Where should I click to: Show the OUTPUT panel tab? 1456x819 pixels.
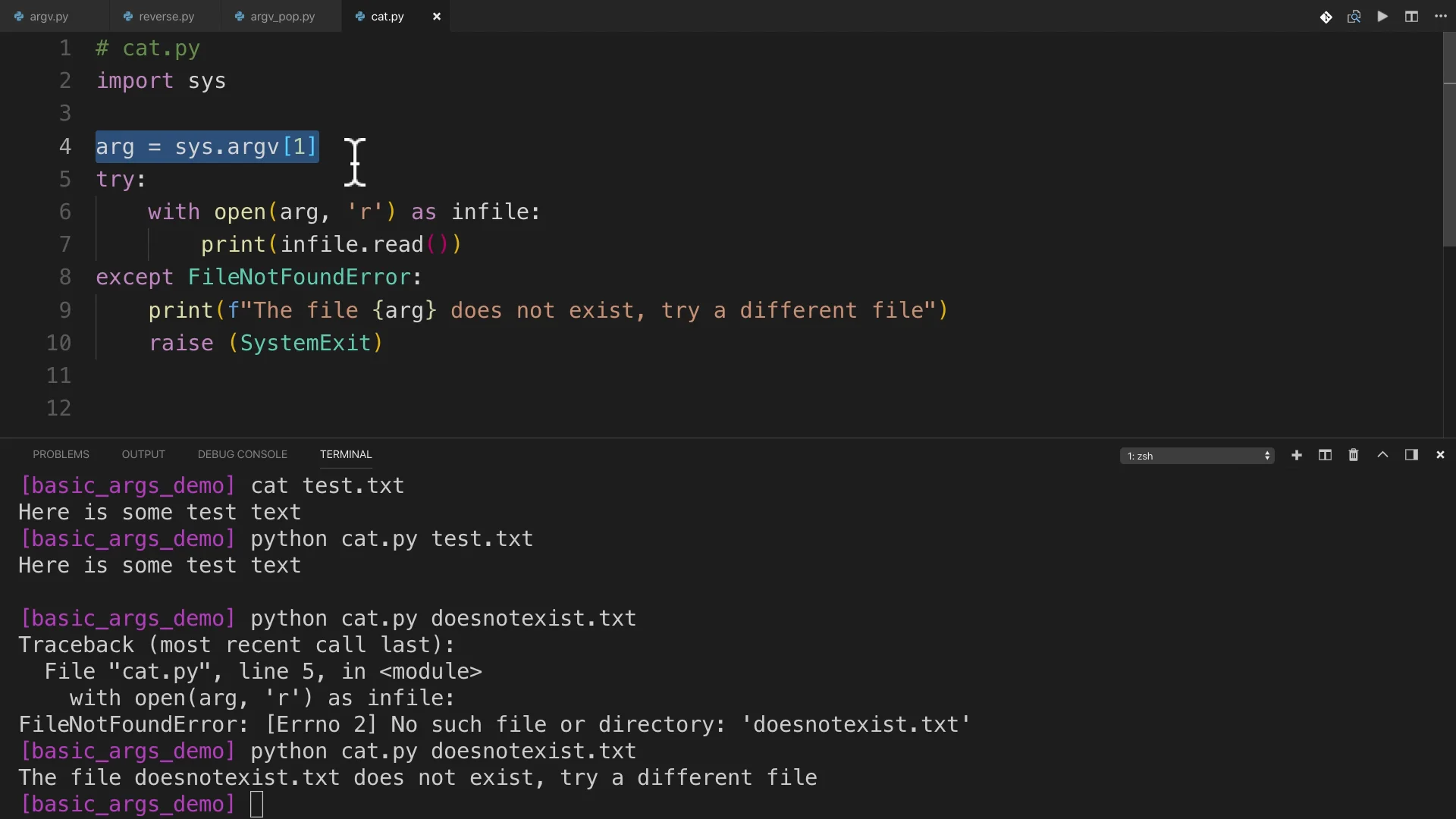click(143, 454)
